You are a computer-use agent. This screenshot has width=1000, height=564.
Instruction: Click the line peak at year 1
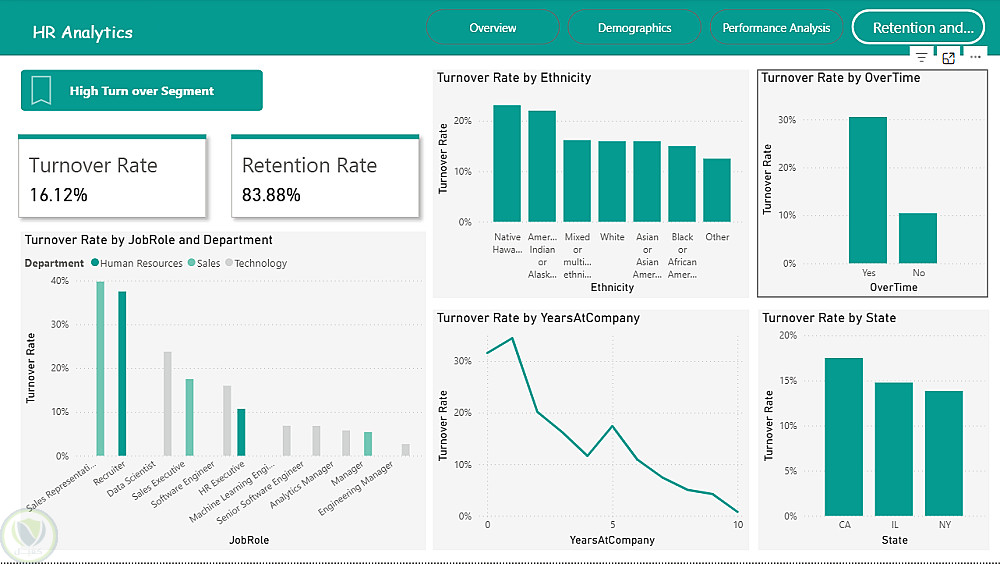[512, 338]
